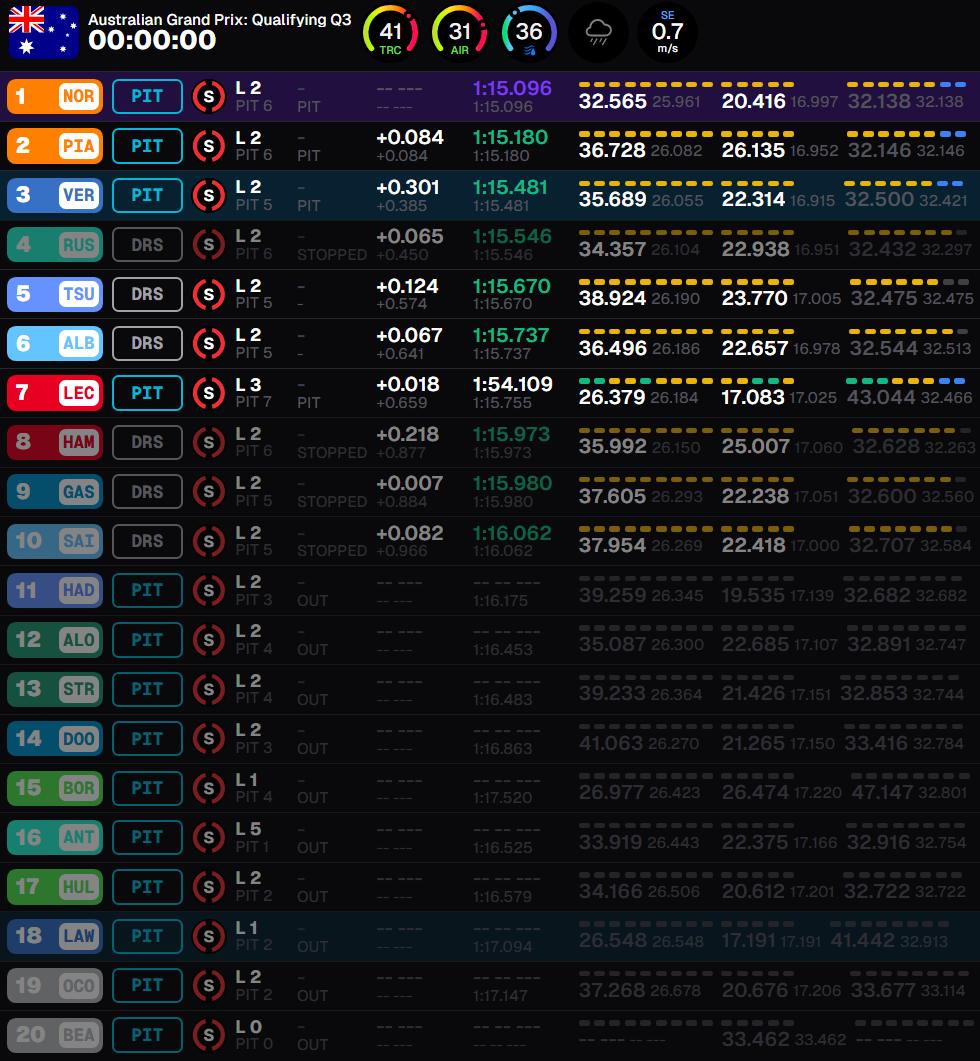The image size is (980, 1061).
Task: Select driver tag 1 NOR
Action: [55, 96]
